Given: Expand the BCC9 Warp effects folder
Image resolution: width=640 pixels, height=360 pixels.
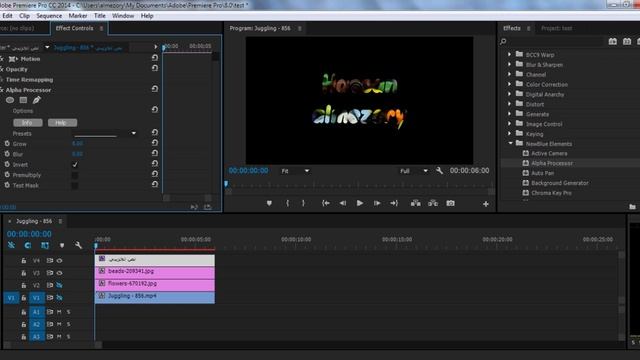Looking at the screenshot, I should 509,54.
